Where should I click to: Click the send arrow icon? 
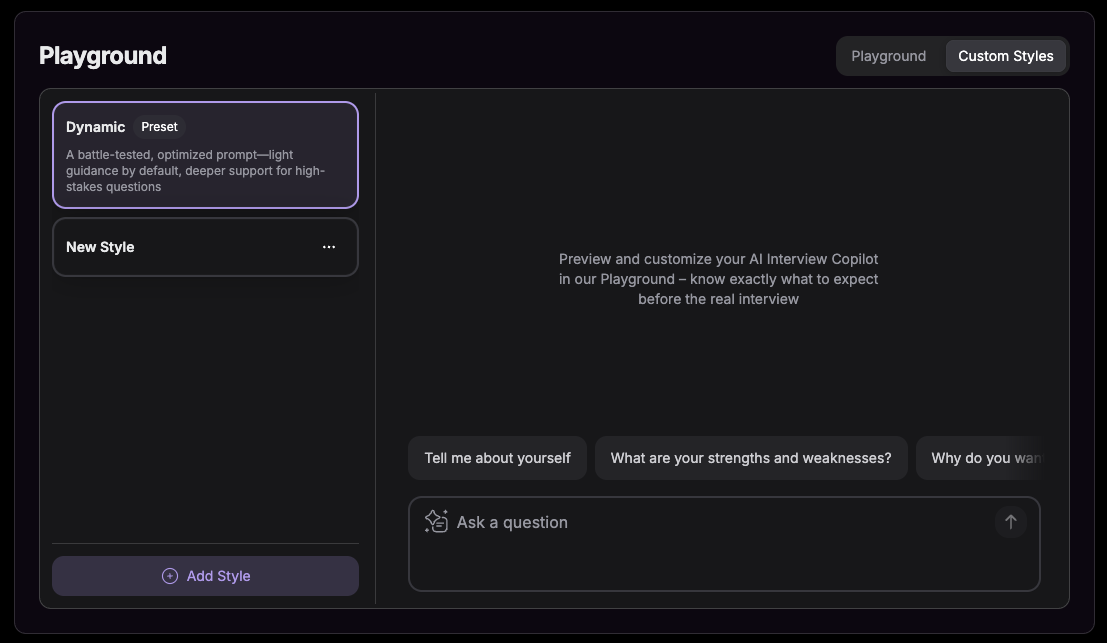click(x=1010, y=522)
